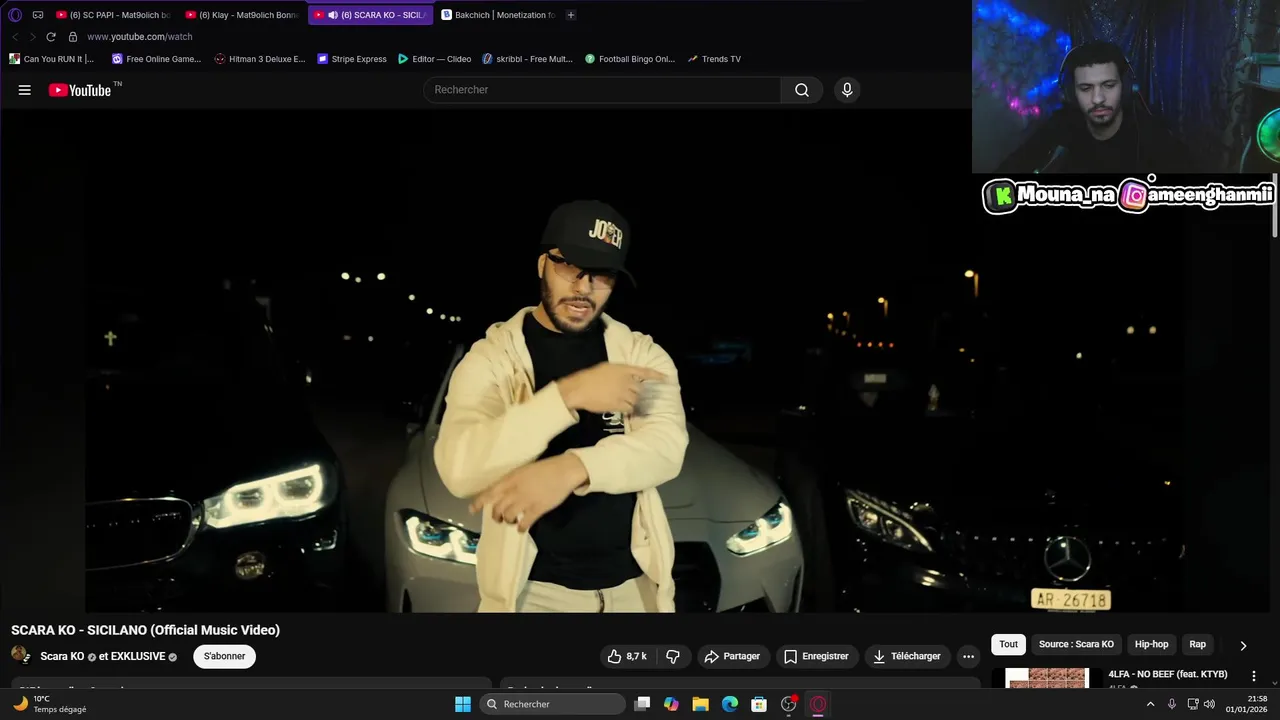Reload the current page

pos(51,37)
